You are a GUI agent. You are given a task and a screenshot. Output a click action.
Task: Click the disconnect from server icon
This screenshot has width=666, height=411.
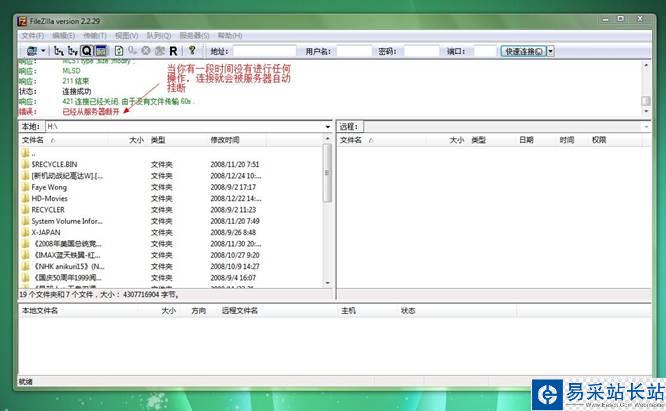[x=160, y=51]
